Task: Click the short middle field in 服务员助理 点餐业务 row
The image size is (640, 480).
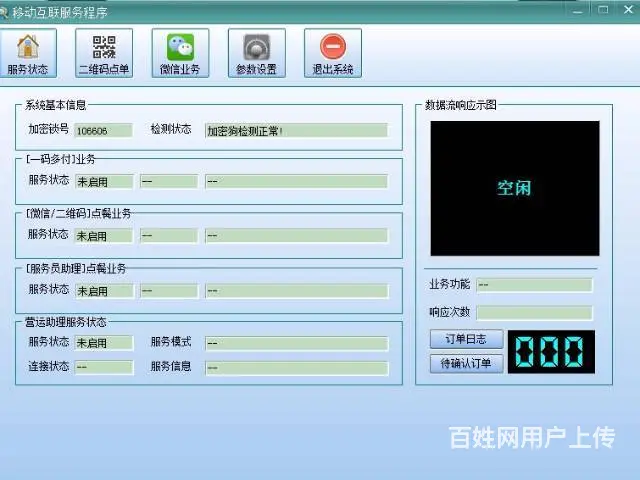Action: click(169, 291)
